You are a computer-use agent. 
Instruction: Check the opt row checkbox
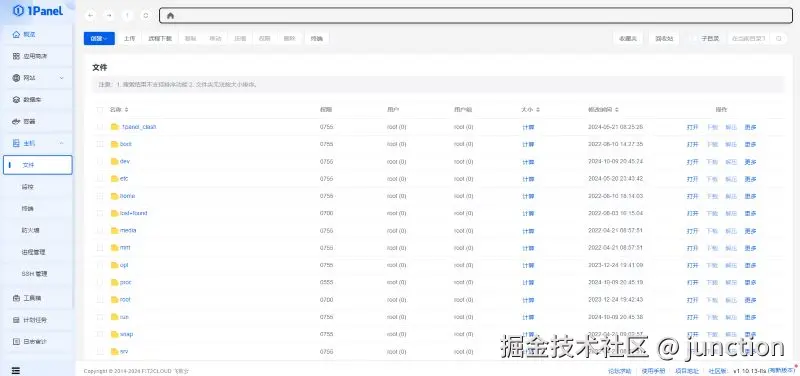point(100,265)
